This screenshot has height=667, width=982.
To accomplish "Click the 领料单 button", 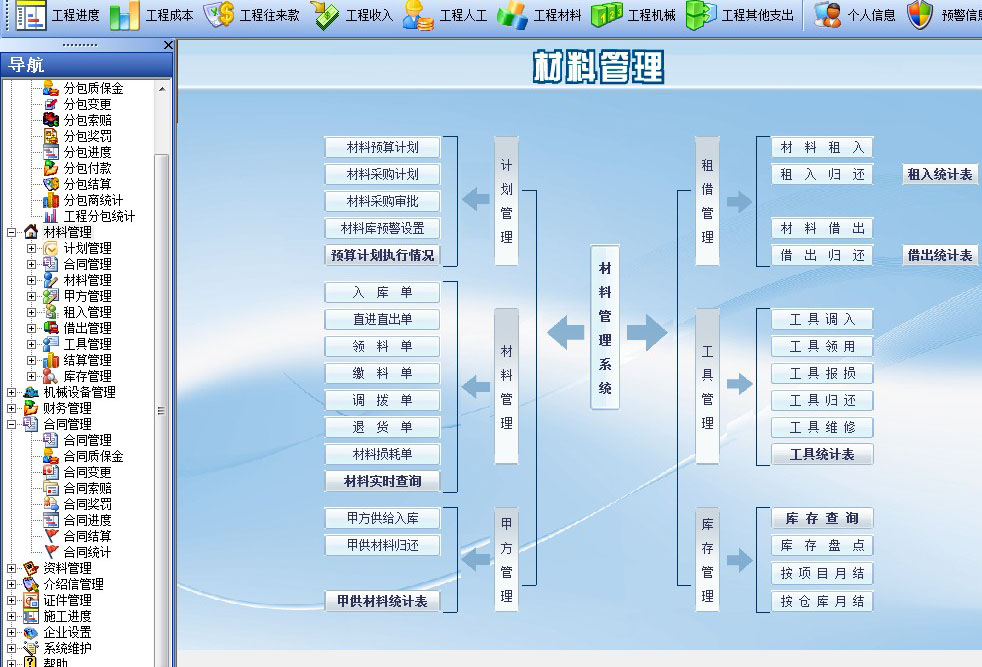I will (382, 346).
